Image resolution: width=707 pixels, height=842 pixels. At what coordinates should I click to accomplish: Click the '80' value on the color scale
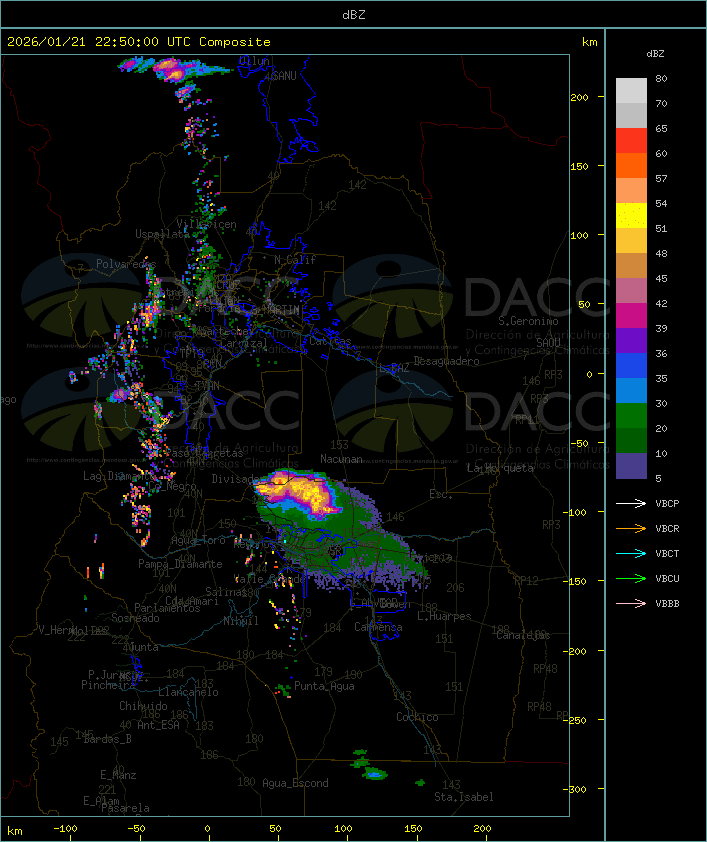661,78
